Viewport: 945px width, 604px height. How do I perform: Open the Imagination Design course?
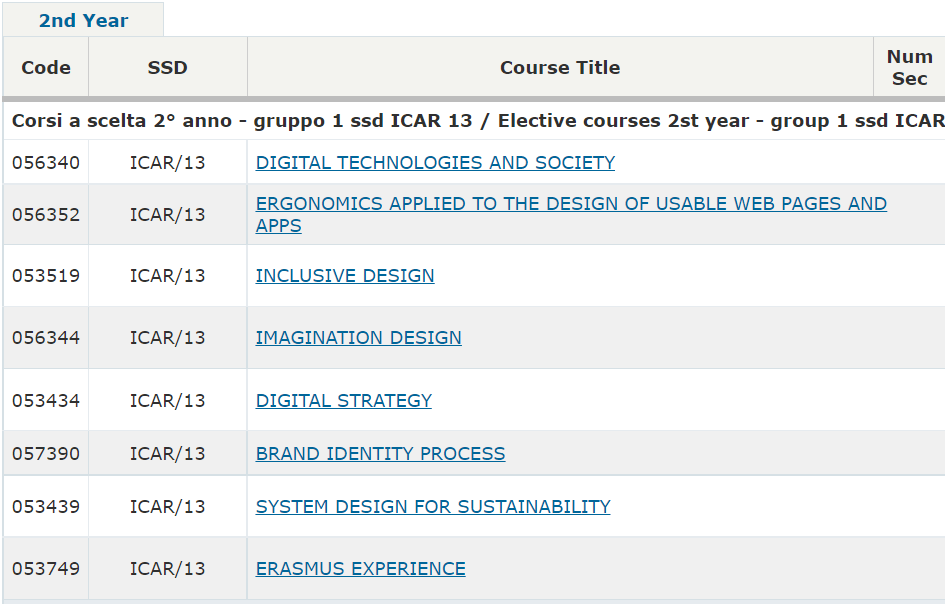tap(359, 338)
